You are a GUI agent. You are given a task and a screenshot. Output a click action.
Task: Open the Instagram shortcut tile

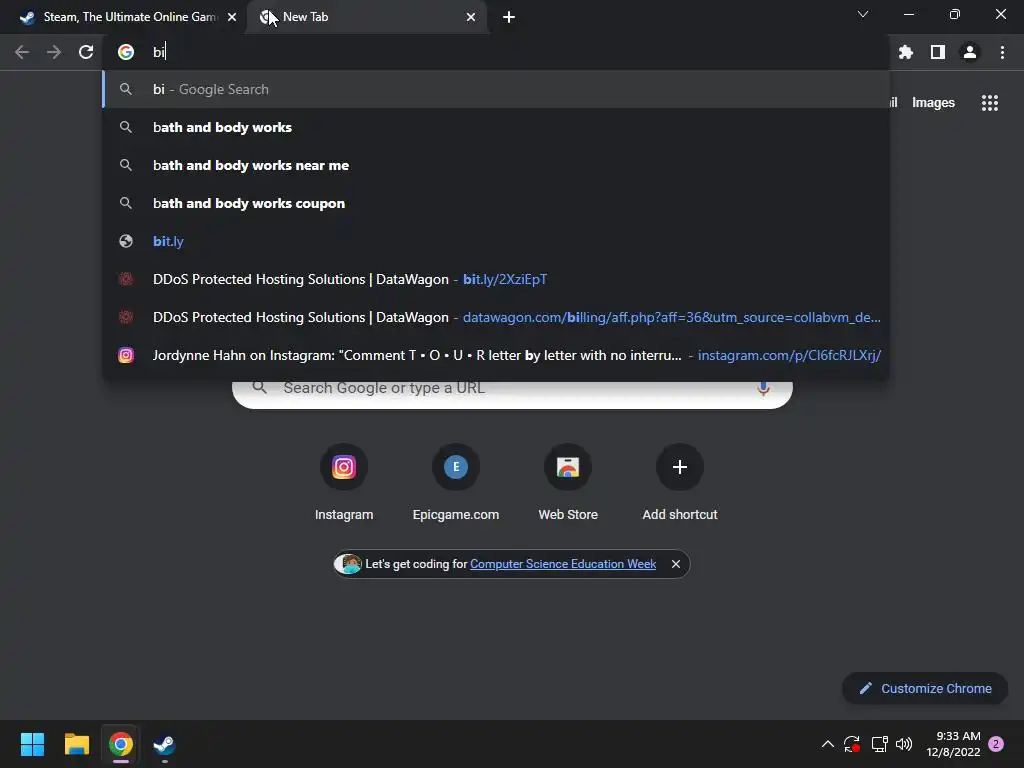click(x=344, y=482)
